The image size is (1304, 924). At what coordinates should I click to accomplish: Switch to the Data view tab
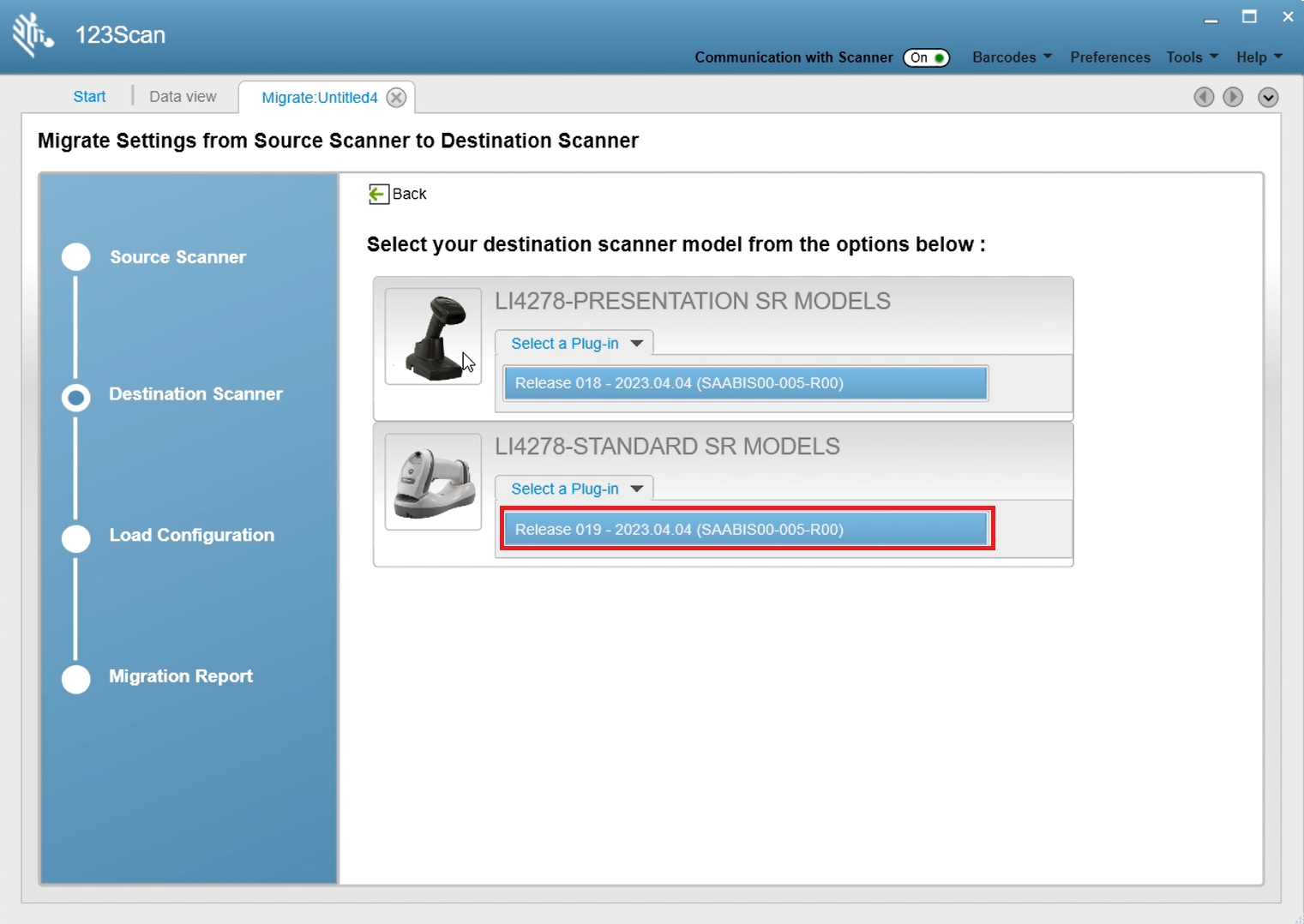tap(183, 97)
